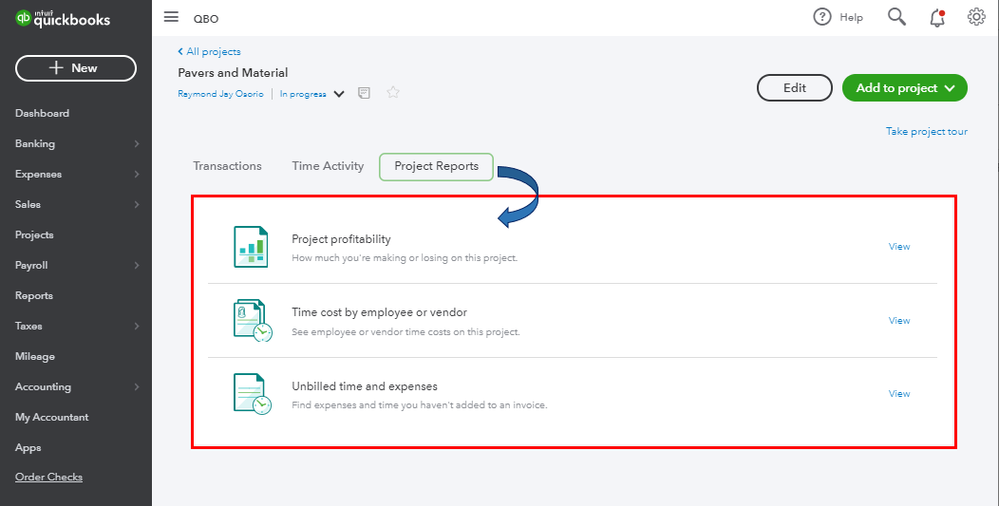
Task: Click the Project profitability report icon
Action: coord(251,246)
